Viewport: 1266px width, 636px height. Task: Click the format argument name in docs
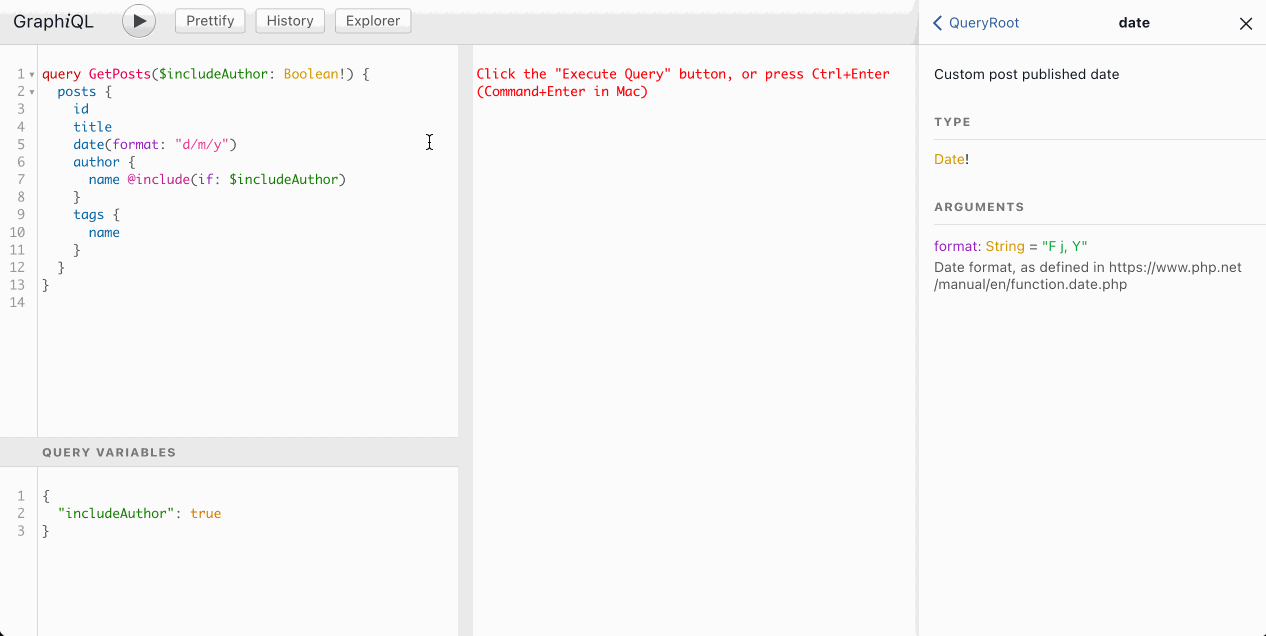coord(955,246)
